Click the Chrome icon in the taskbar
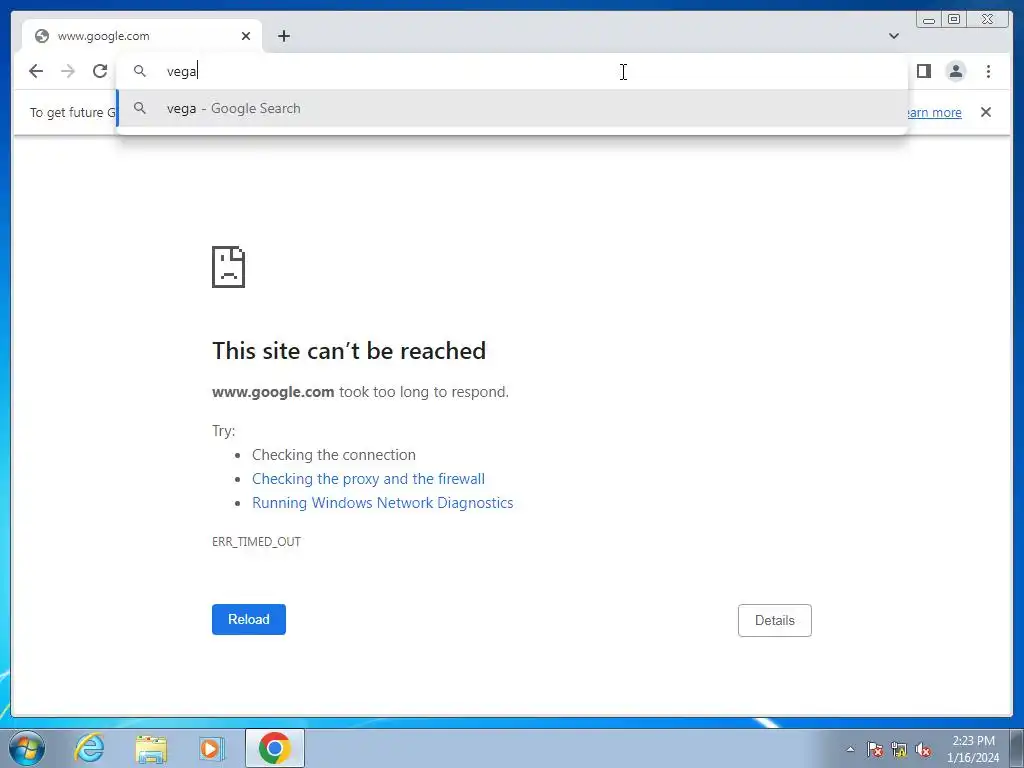 coord(275,748)
